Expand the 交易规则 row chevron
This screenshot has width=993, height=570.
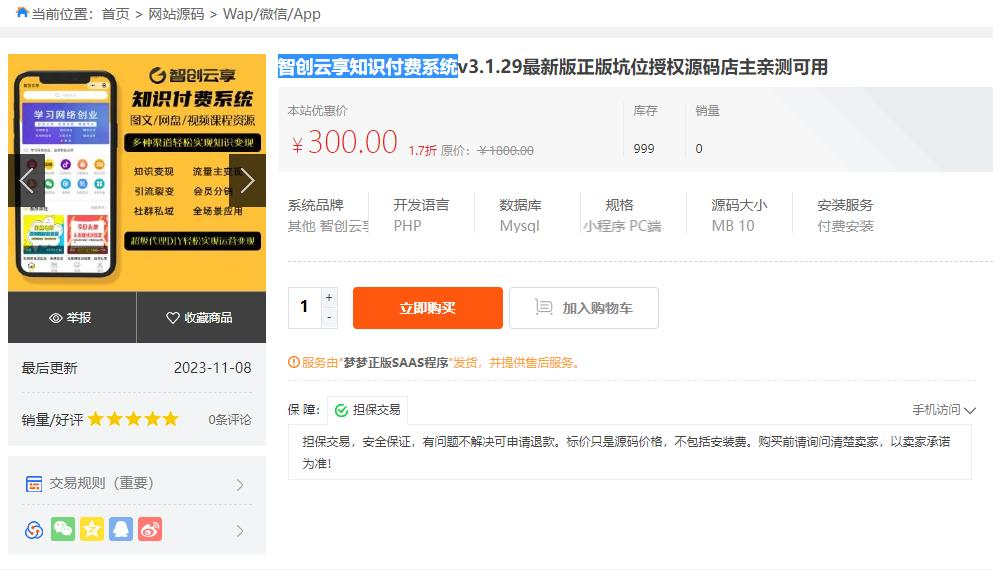[x=240, y=485]
